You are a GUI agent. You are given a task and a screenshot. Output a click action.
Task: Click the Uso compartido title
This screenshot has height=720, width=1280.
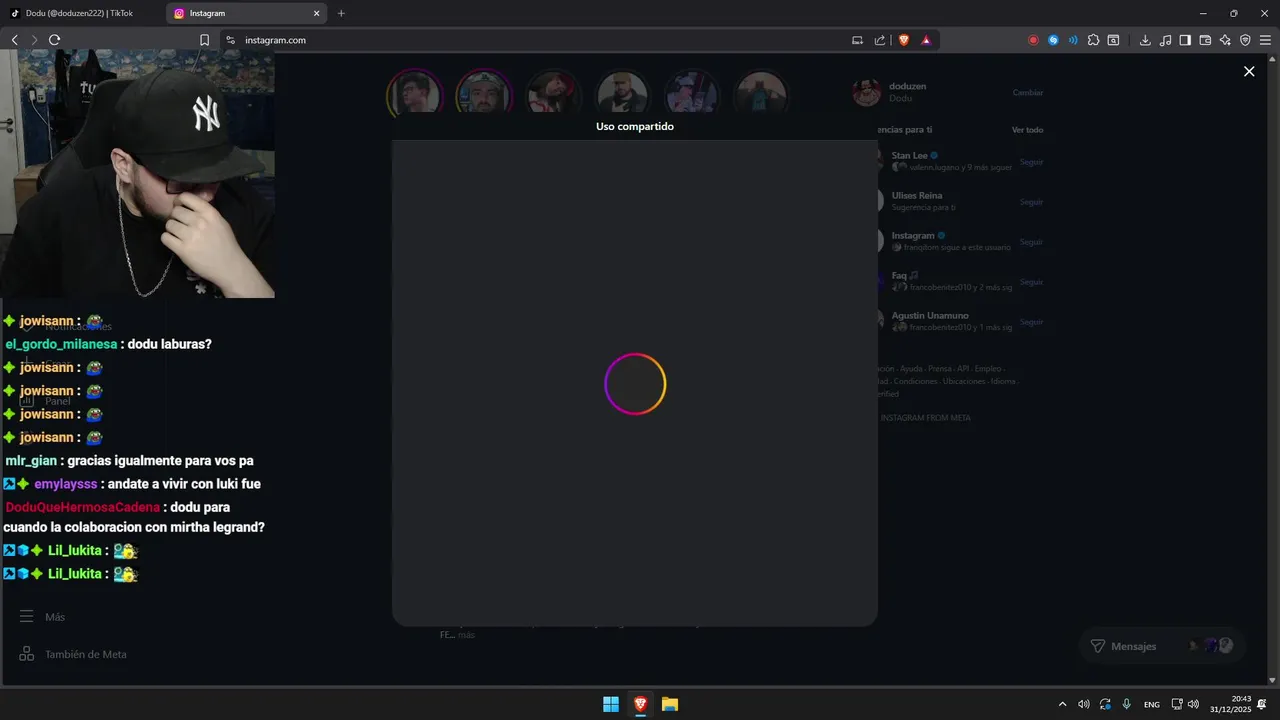(635, 126)
